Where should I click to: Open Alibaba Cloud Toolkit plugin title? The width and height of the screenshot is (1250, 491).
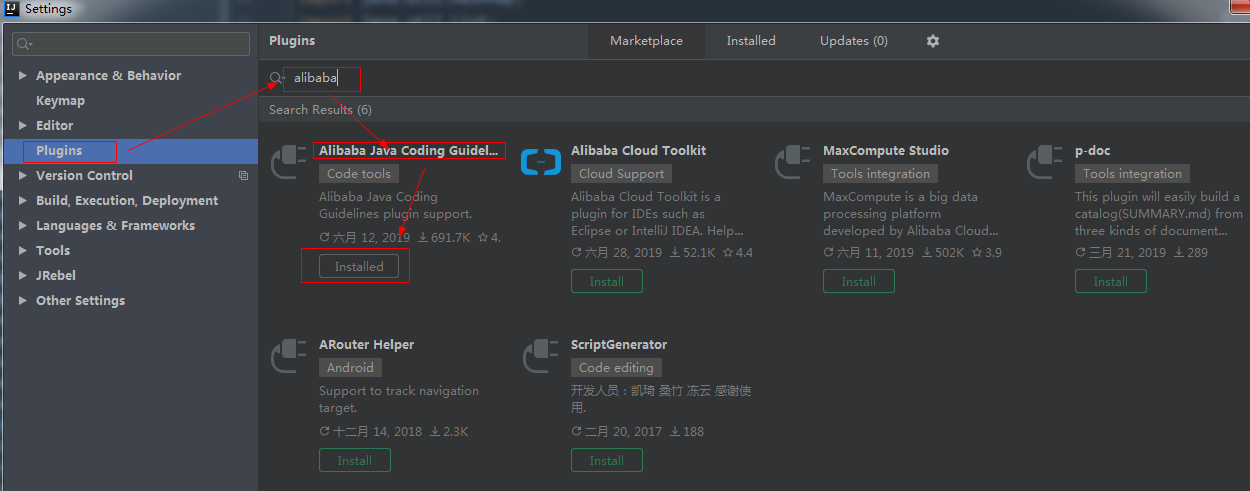tap(638, 151)
